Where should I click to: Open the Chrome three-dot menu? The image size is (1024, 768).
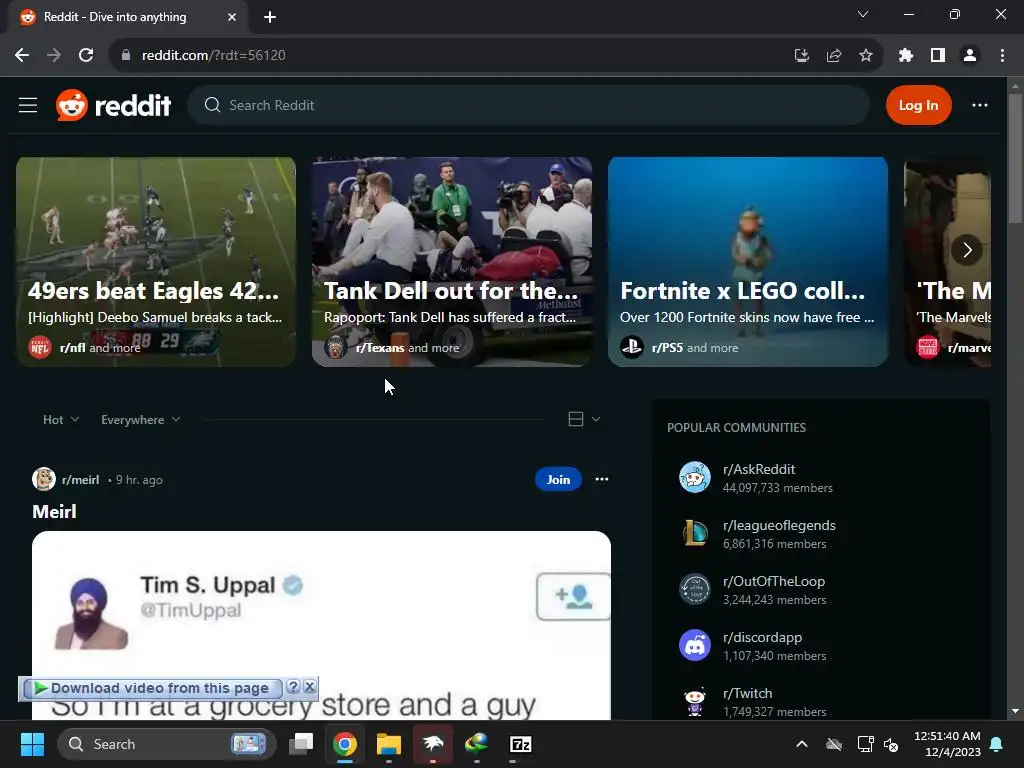[x=1002, y=56]
